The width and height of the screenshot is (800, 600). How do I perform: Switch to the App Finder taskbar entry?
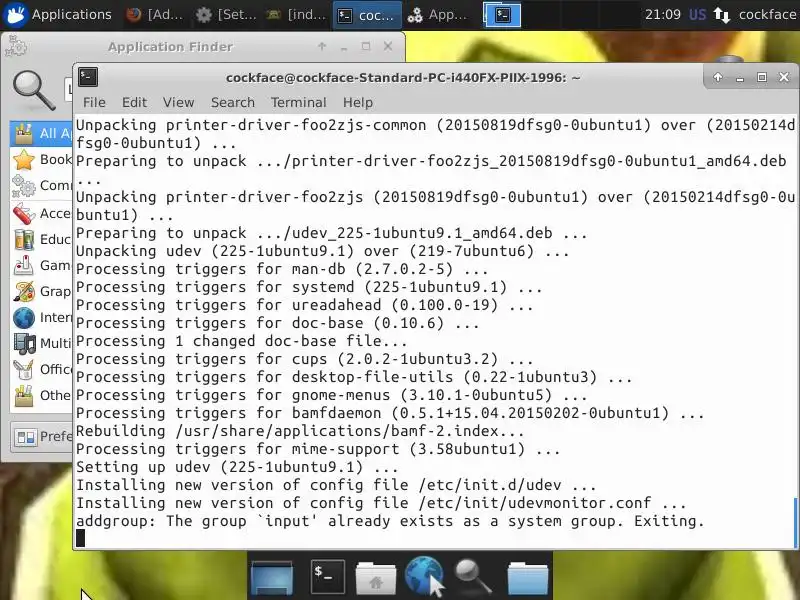(x=438, y=15)
